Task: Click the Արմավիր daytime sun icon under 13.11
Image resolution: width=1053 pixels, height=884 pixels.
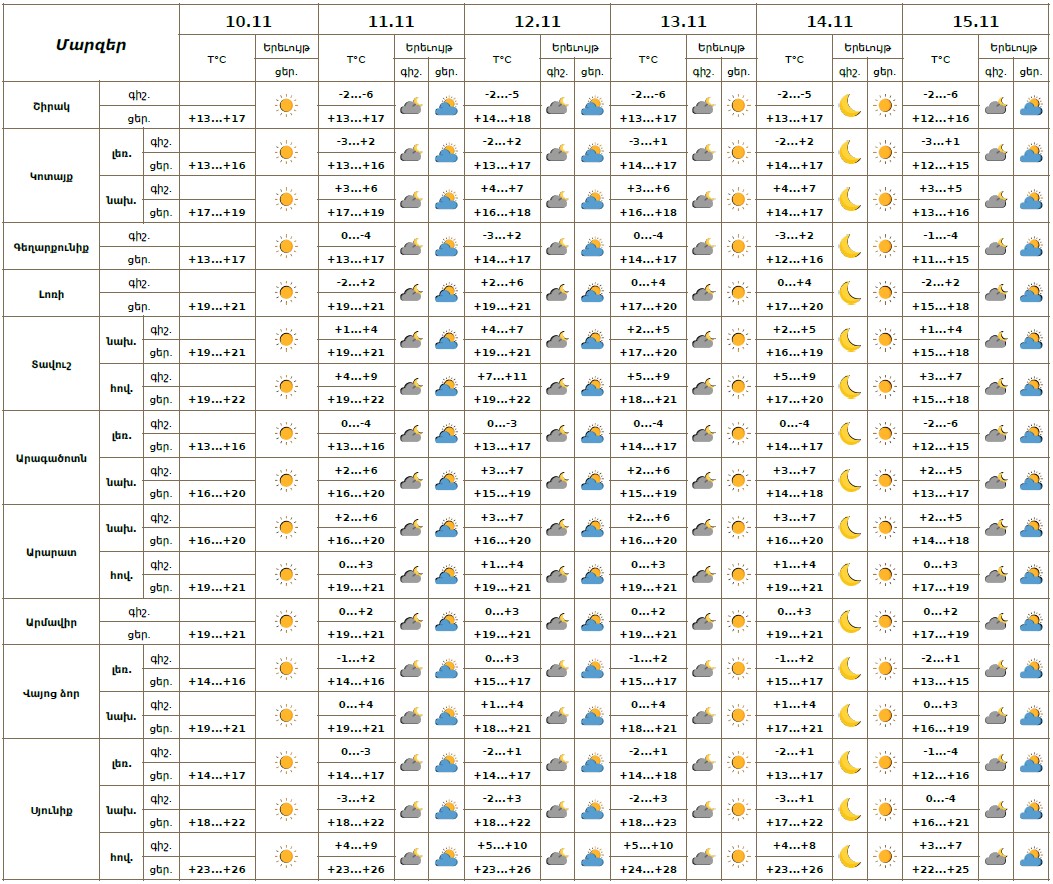Action: (738, 622)
